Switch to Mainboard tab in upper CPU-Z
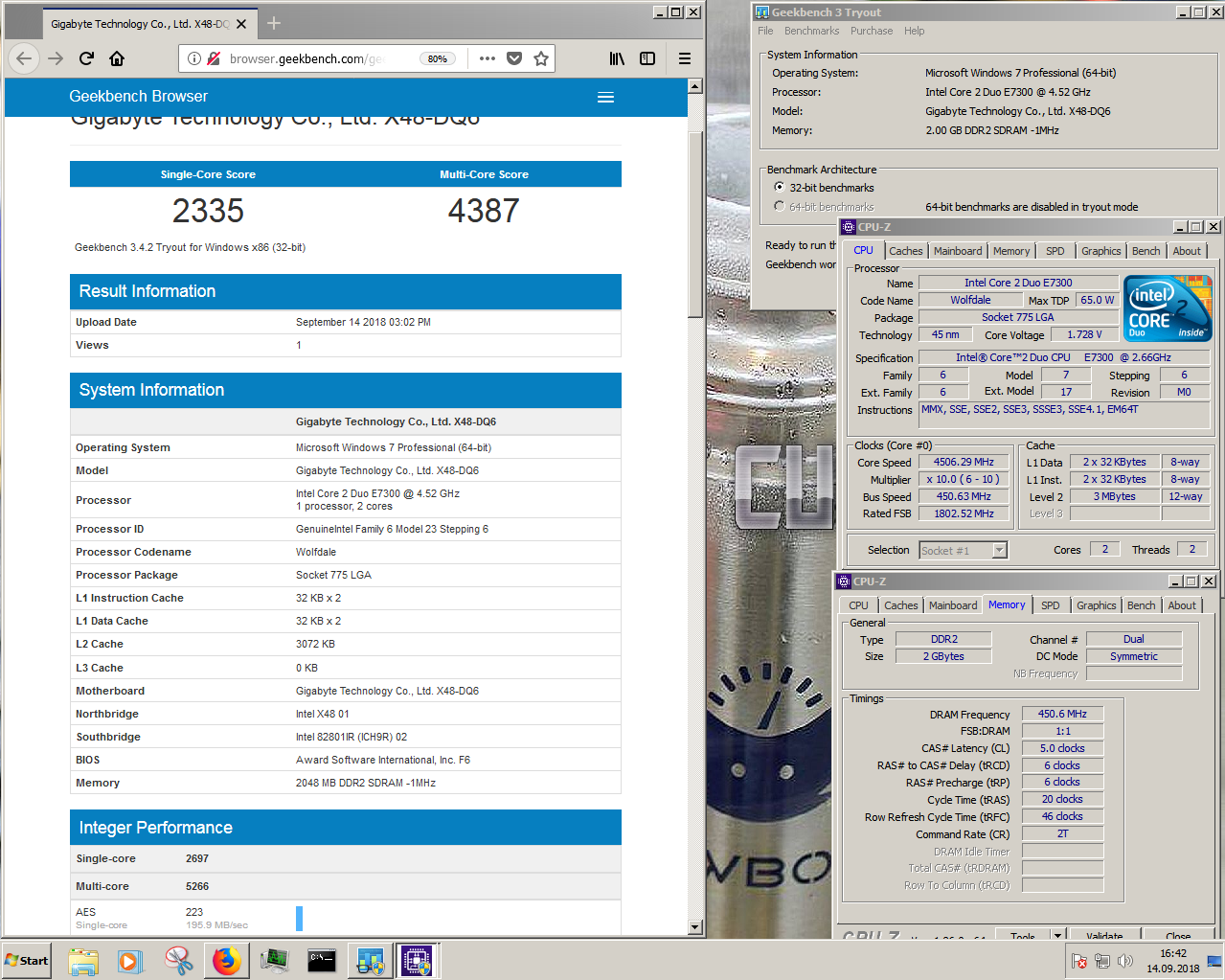 [x=958, y=251]
